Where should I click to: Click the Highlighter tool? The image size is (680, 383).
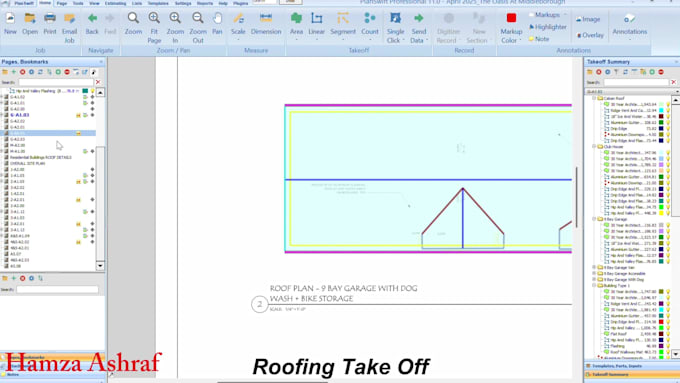pos(548,27)
